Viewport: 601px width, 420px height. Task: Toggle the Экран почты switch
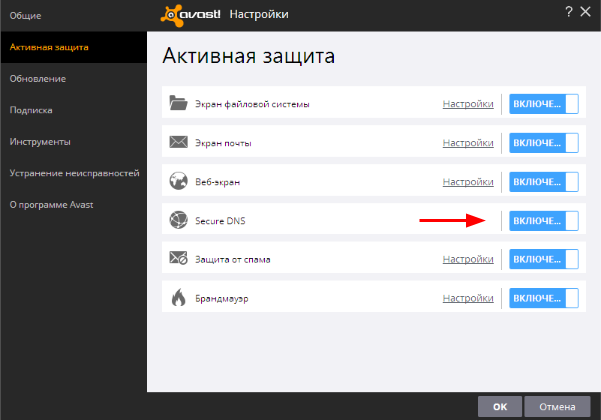[544, 143]
